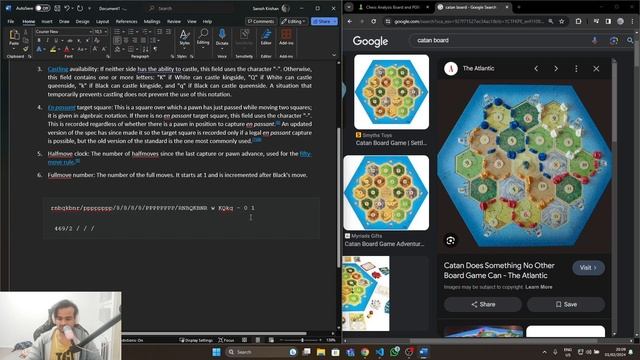
Task: Open the References ribbon tab
Action: tap(127, 21)
